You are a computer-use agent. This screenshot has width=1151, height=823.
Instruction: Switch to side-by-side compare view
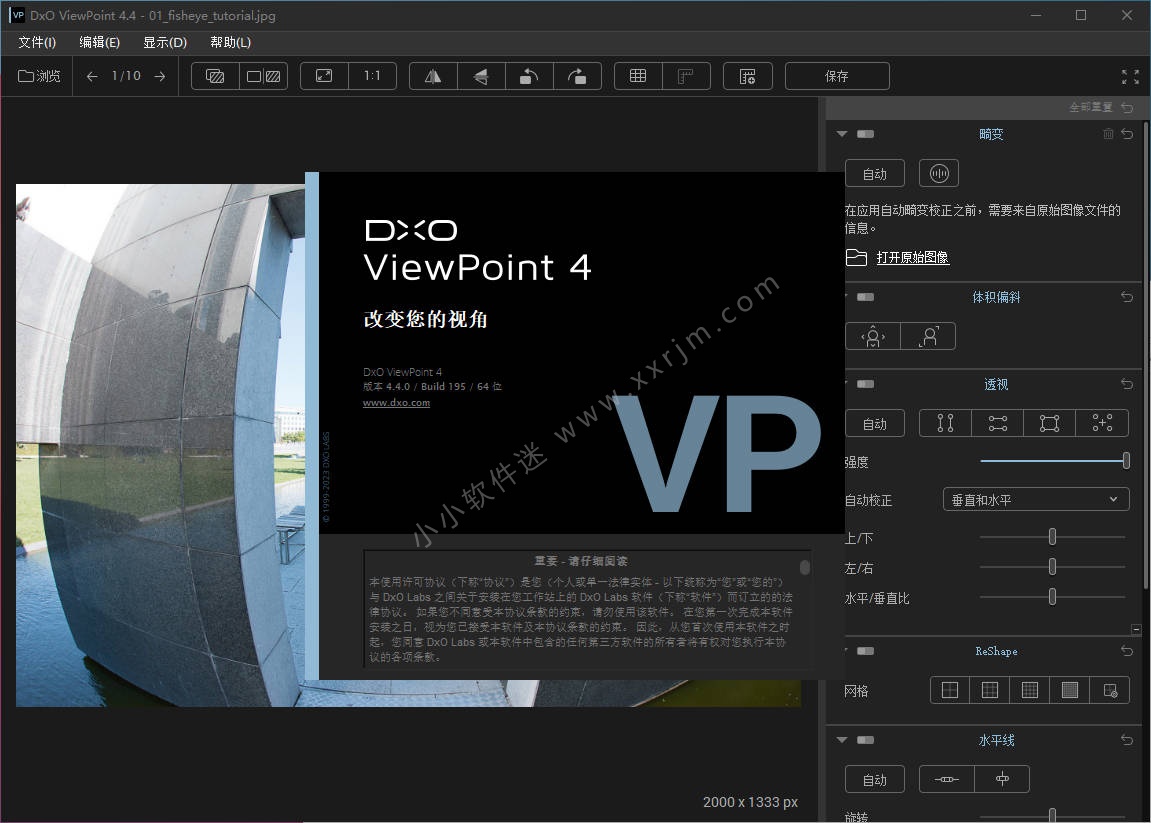[264, 76]
